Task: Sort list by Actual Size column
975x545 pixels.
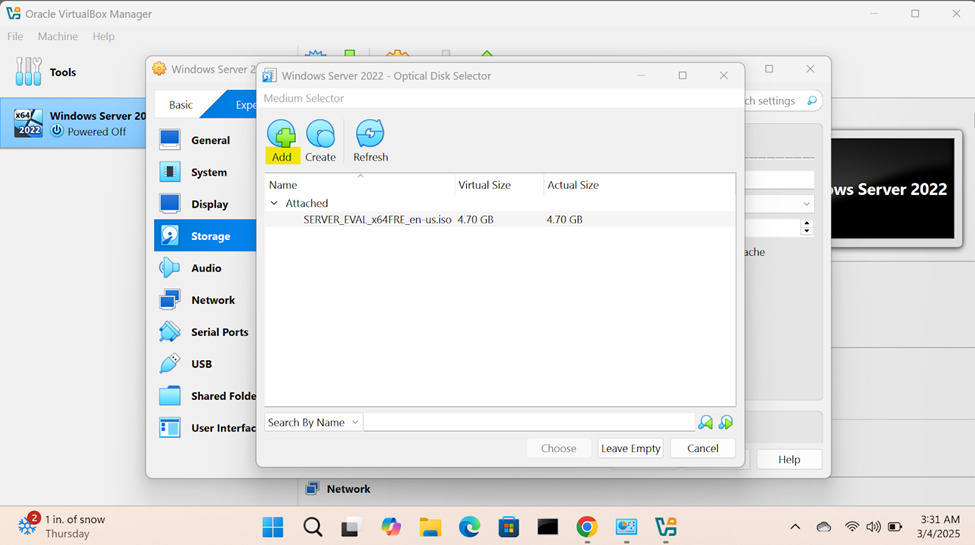Action: pos(639,185)
